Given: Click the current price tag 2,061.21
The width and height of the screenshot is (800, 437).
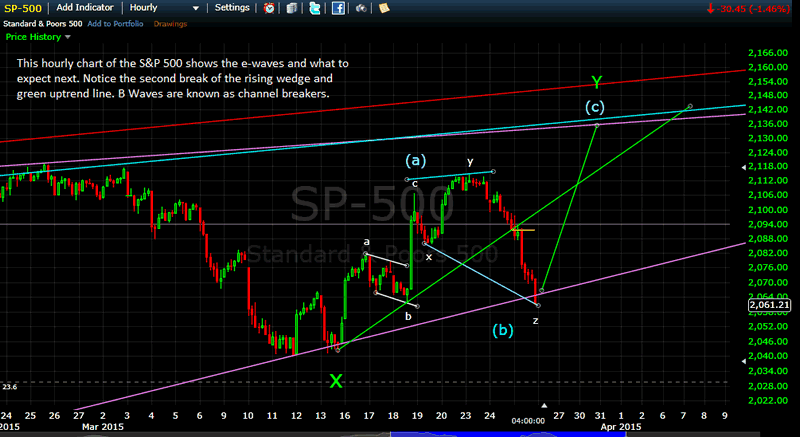Looking at the screenshot, I should pyautogui.click(x=769, y=305).
